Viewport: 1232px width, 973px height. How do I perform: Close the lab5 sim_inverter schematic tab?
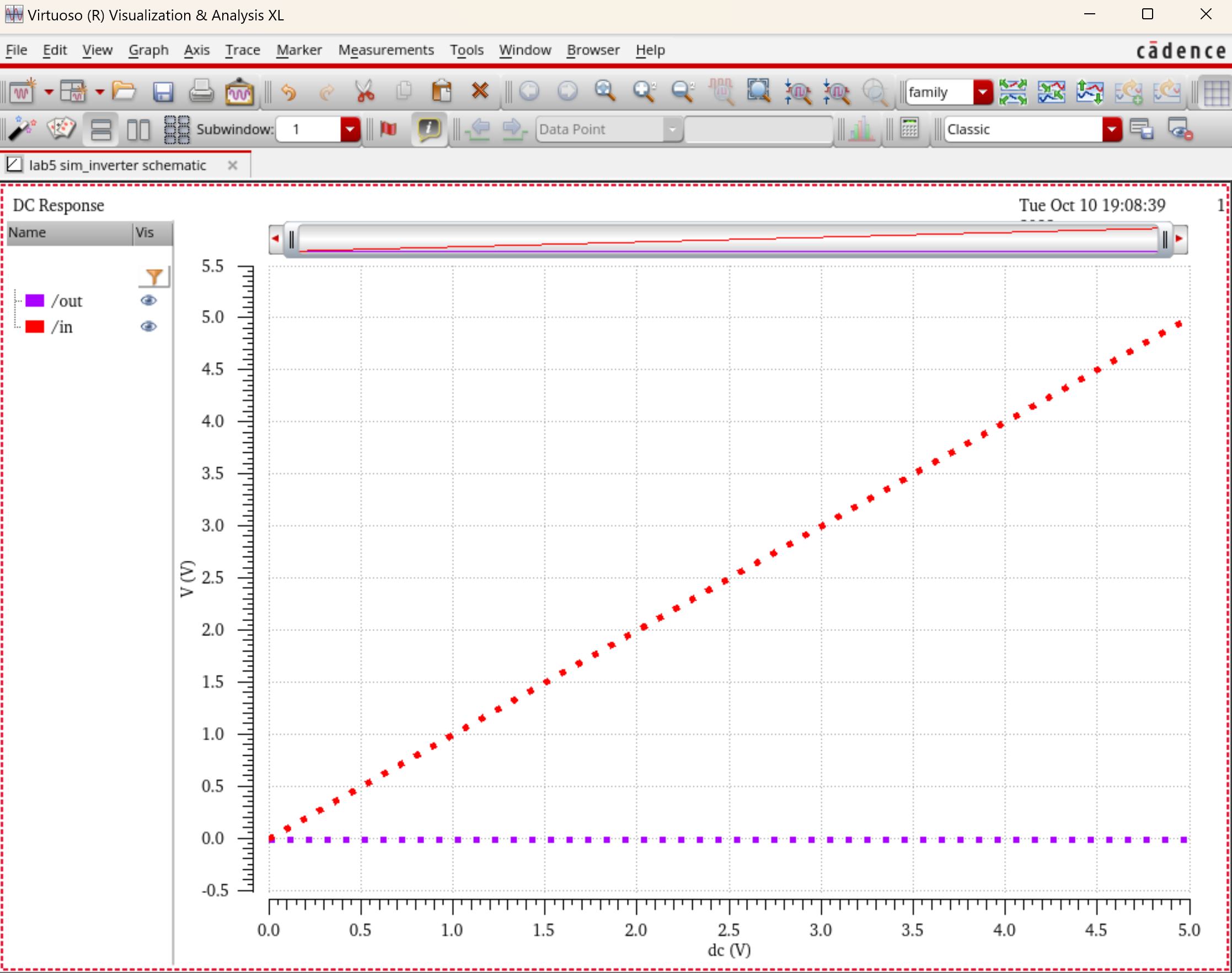coord(232,165)
